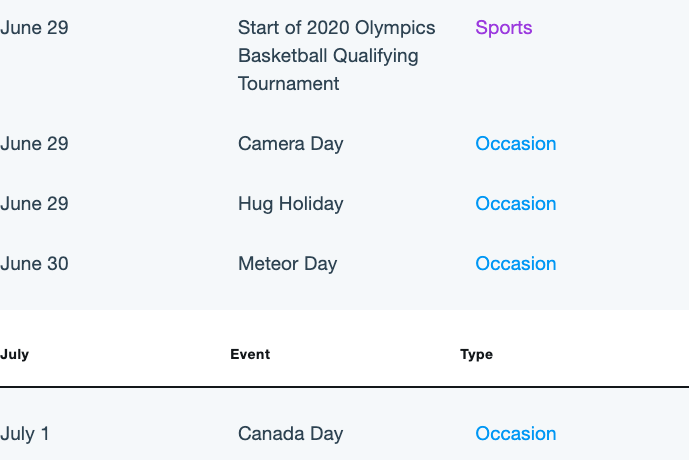Select the Camera Day event name
This screenshot has height=460, width=690.
click(290, 144)
